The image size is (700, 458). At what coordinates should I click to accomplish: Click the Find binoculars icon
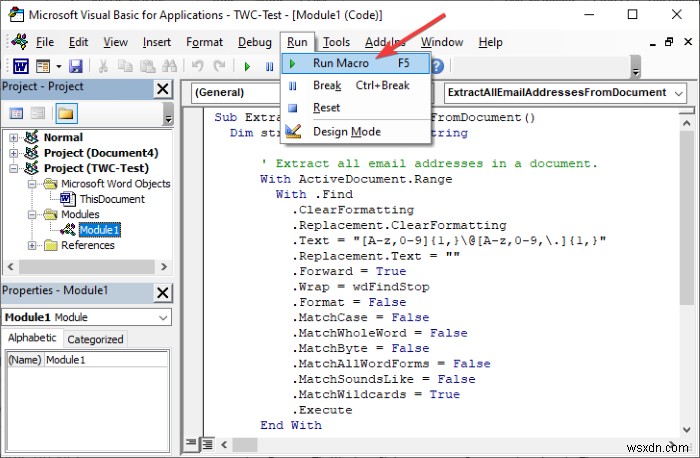(x=170, y=67)
